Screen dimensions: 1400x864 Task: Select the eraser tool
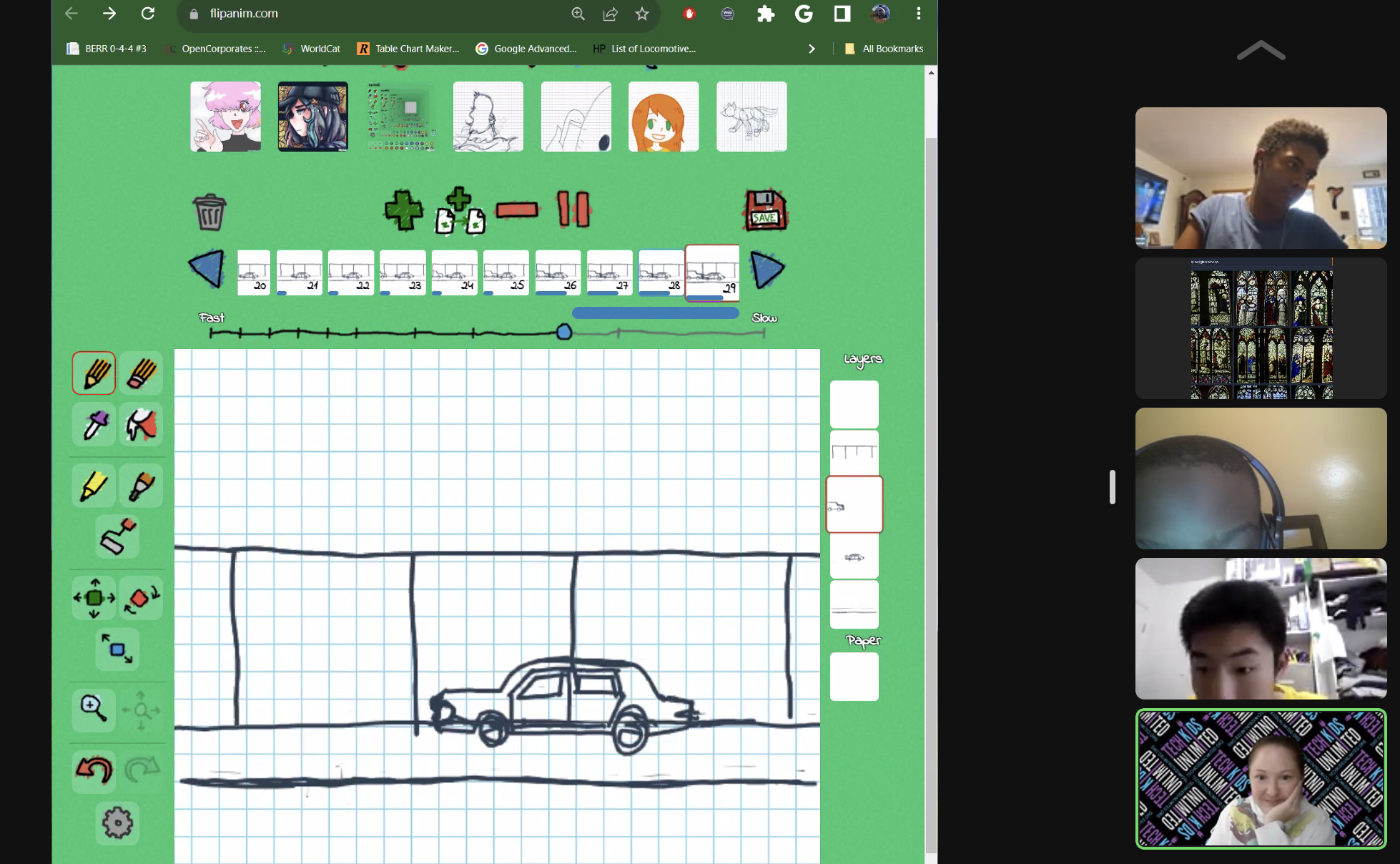point(141,373)
